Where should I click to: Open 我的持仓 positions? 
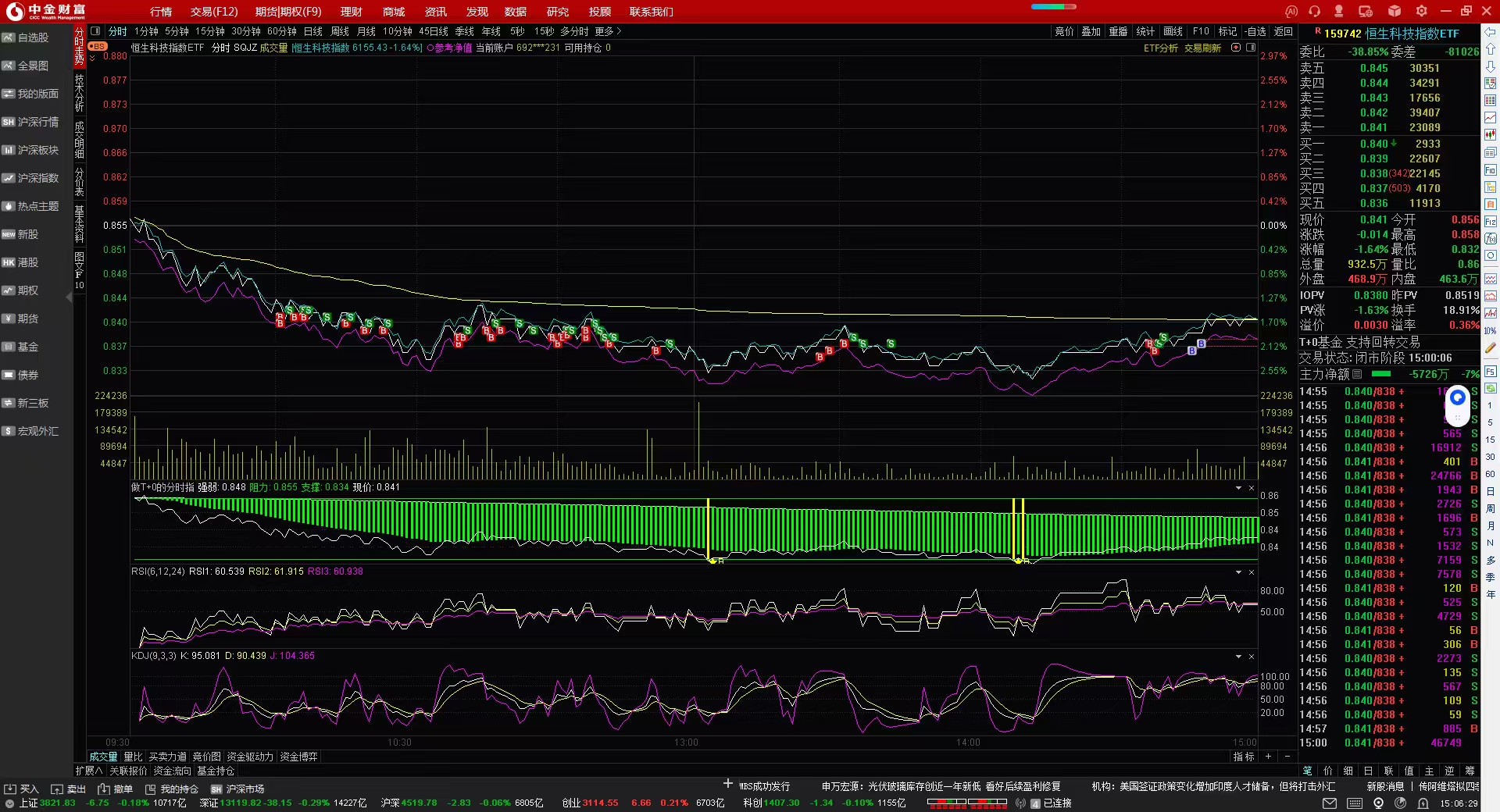pyautogui.click(x=172, y=789)
